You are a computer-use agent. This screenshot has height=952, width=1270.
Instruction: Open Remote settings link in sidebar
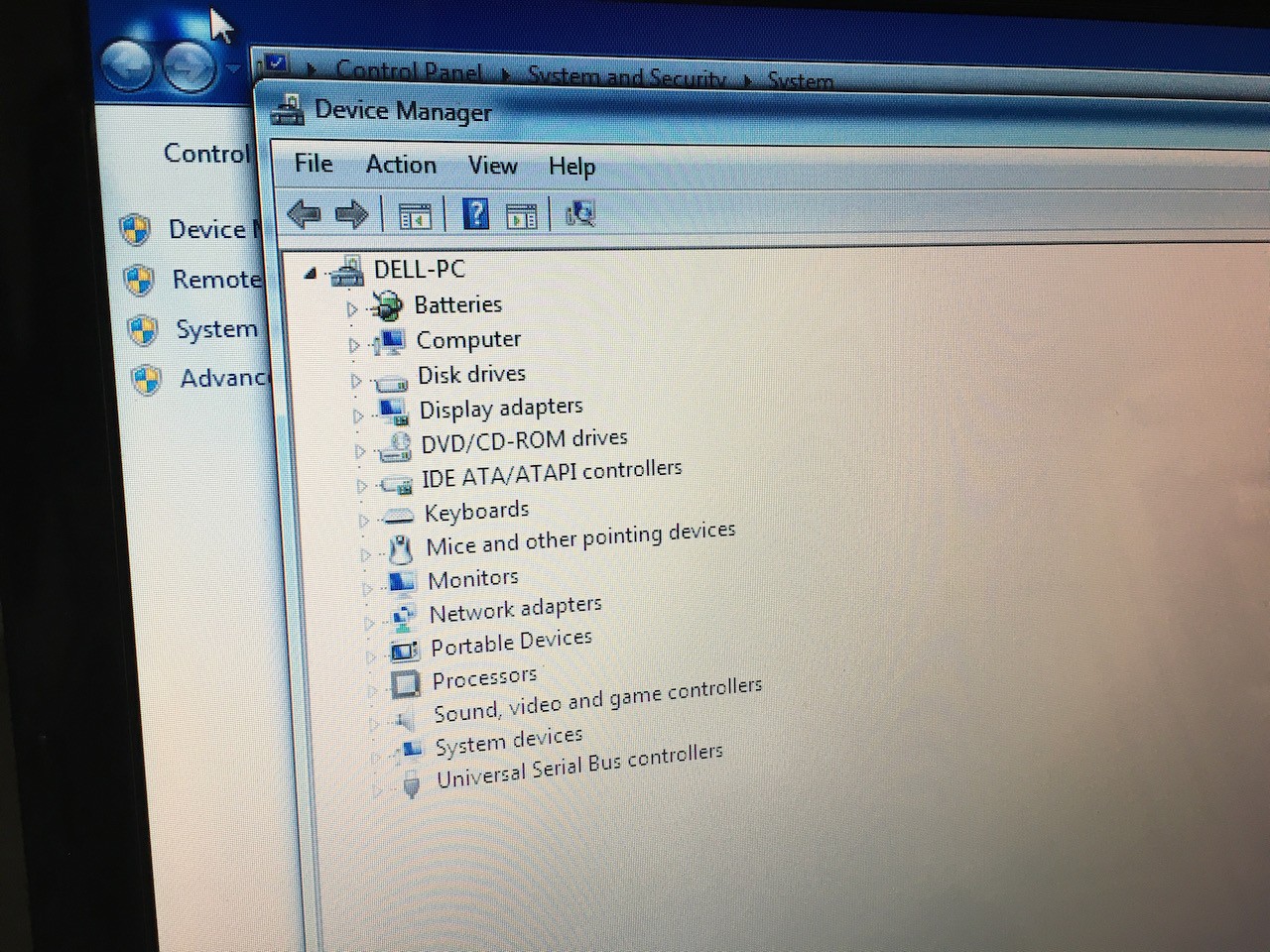(x=216, y=280)
